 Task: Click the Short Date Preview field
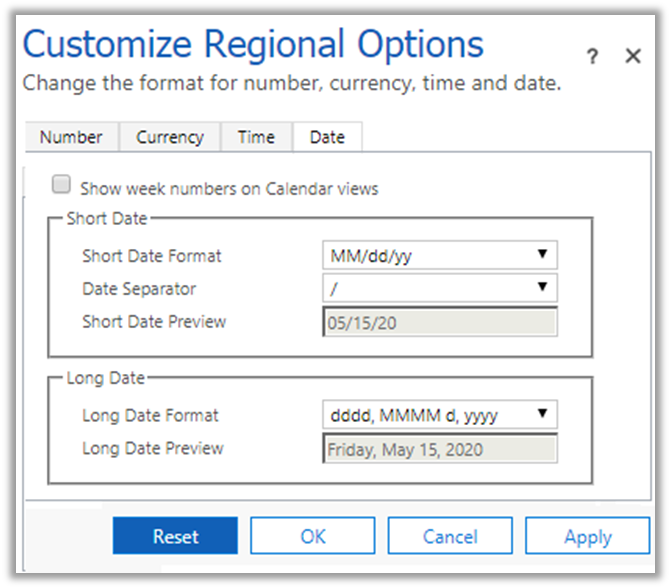pyautogui.click(x=440, y=322)
